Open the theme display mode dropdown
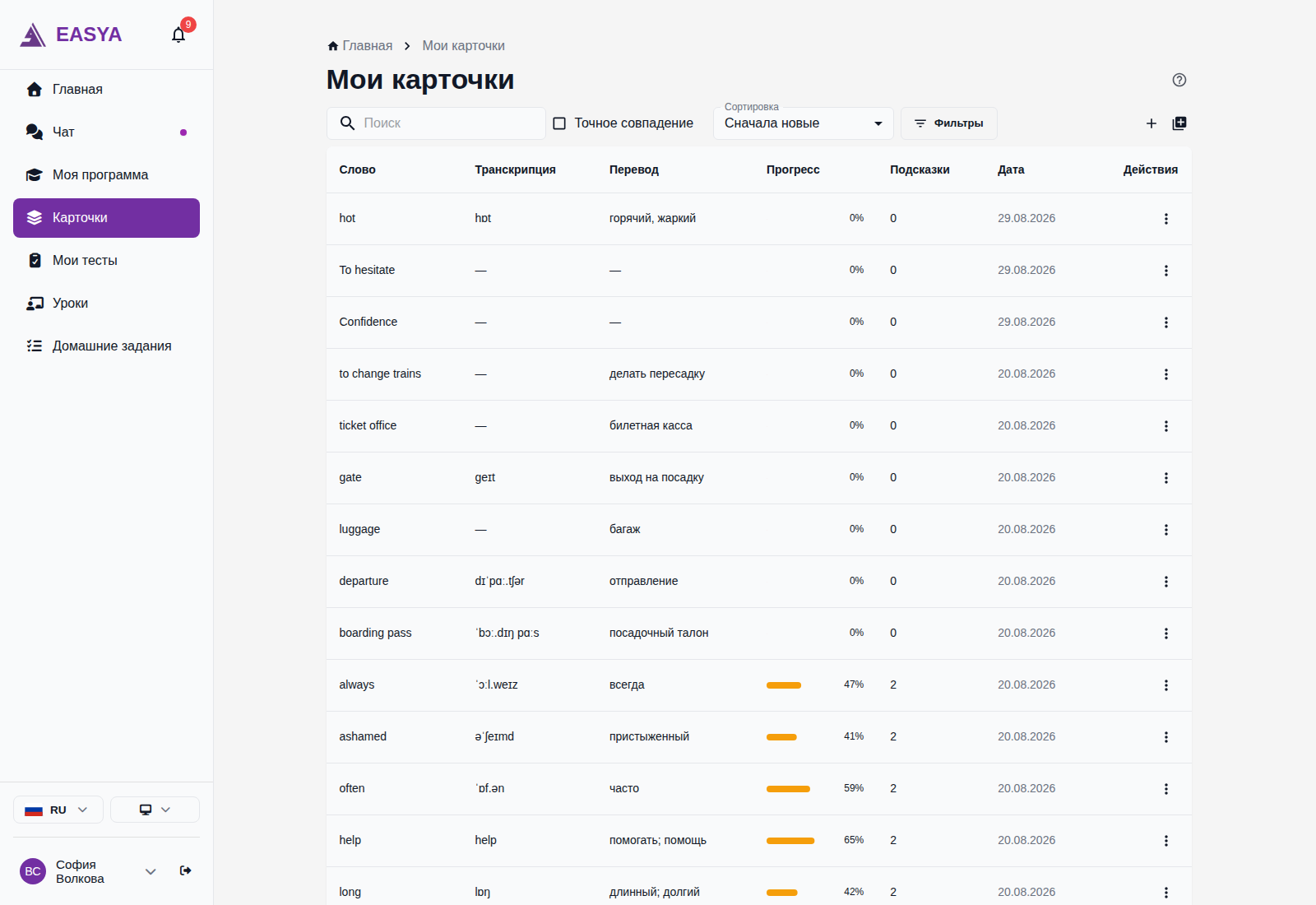The height and width of the screenshot is (905, 1316). [x=155, y=810]
